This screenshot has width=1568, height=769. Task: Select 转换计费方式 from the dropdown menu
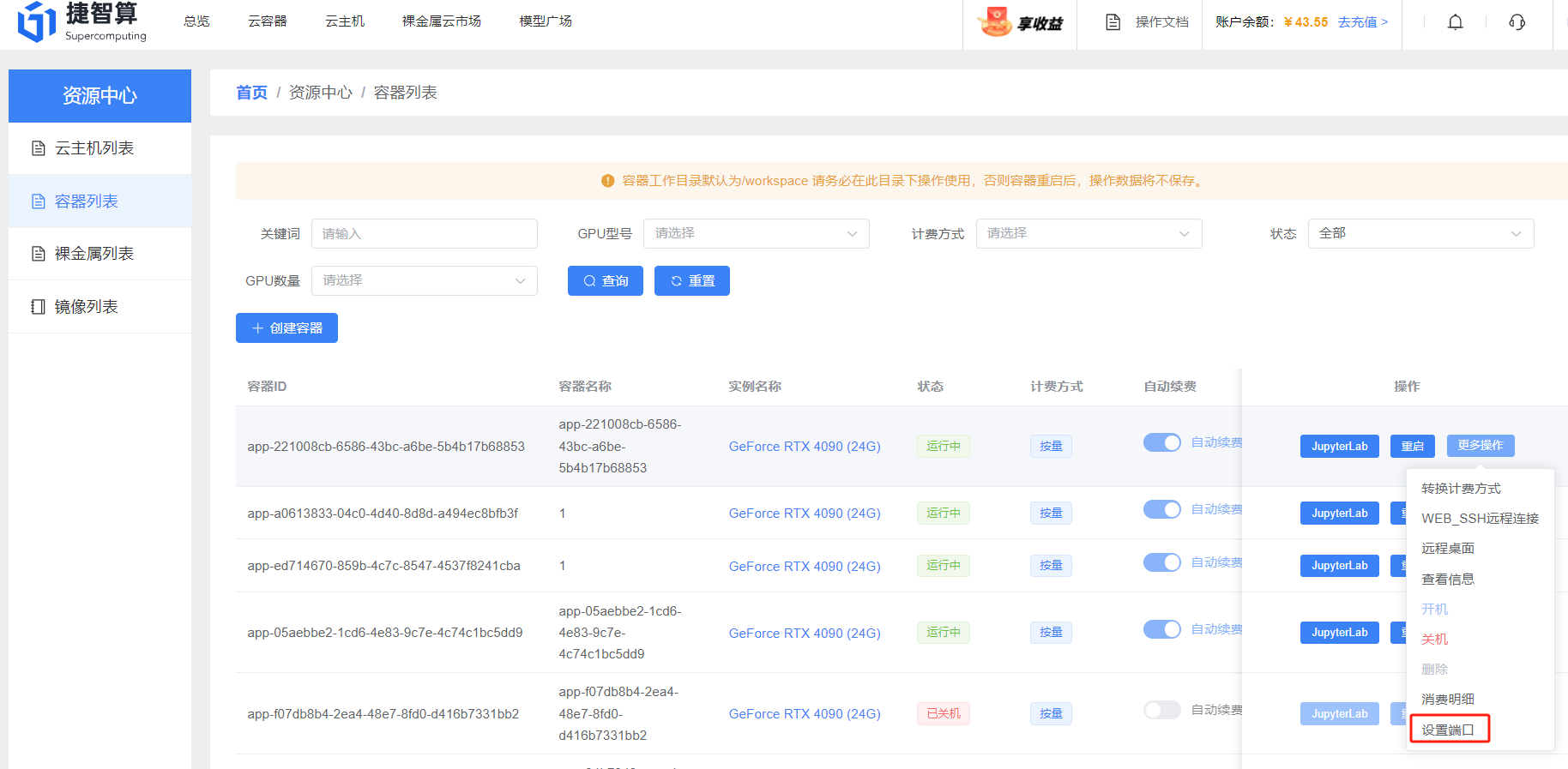click(1461, 489)
